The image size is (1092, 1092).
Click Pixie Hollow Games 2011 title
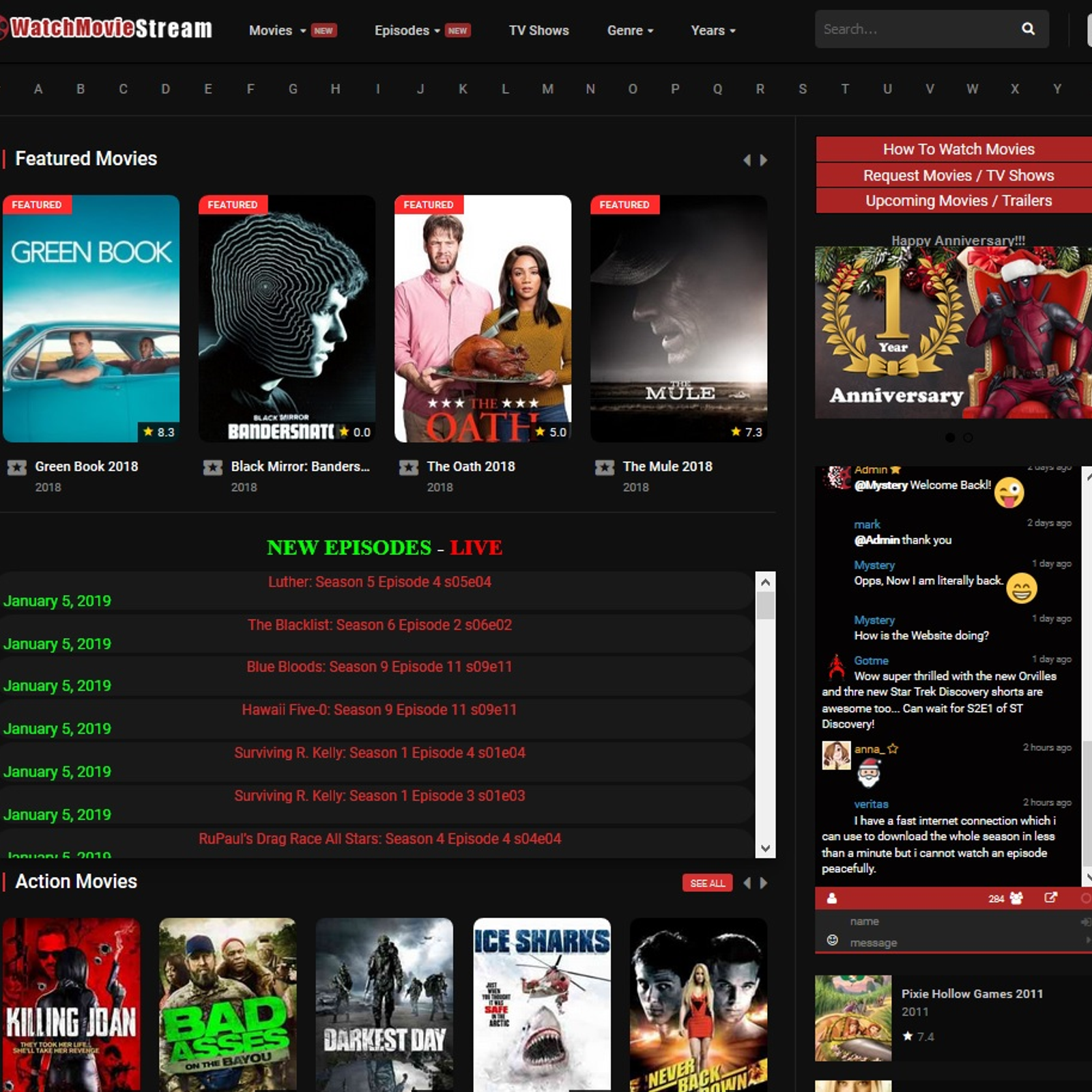click(x=972, y=994)
